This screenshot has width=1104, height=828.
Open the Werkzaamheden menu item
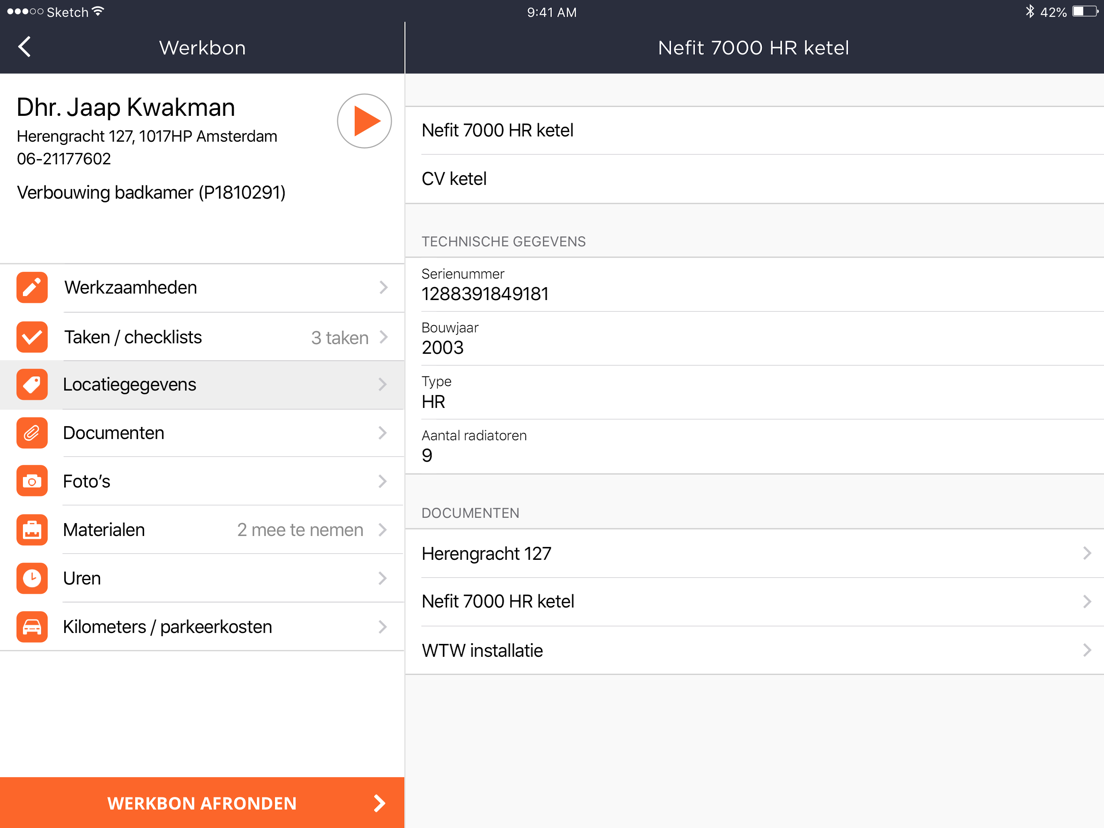click(x=202, y=288)
